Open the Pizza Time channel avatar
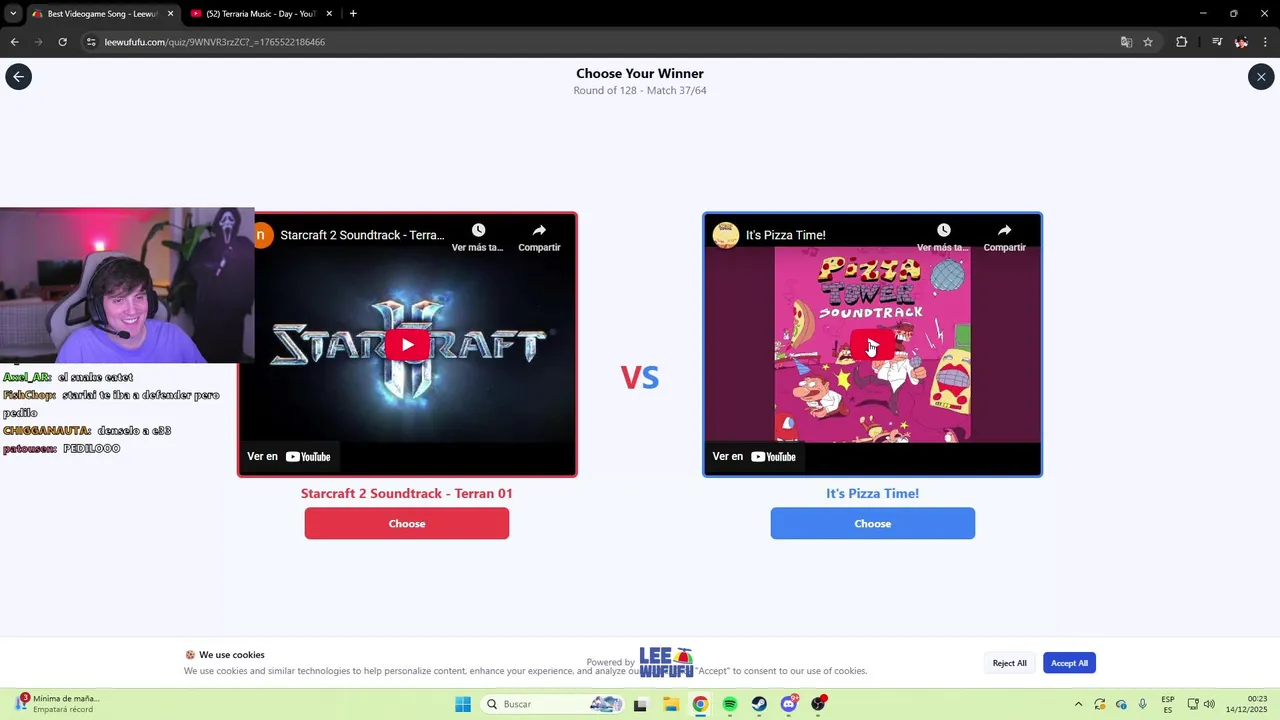Viewport: 1280px width, 720px height. click(x=726, y=235)
